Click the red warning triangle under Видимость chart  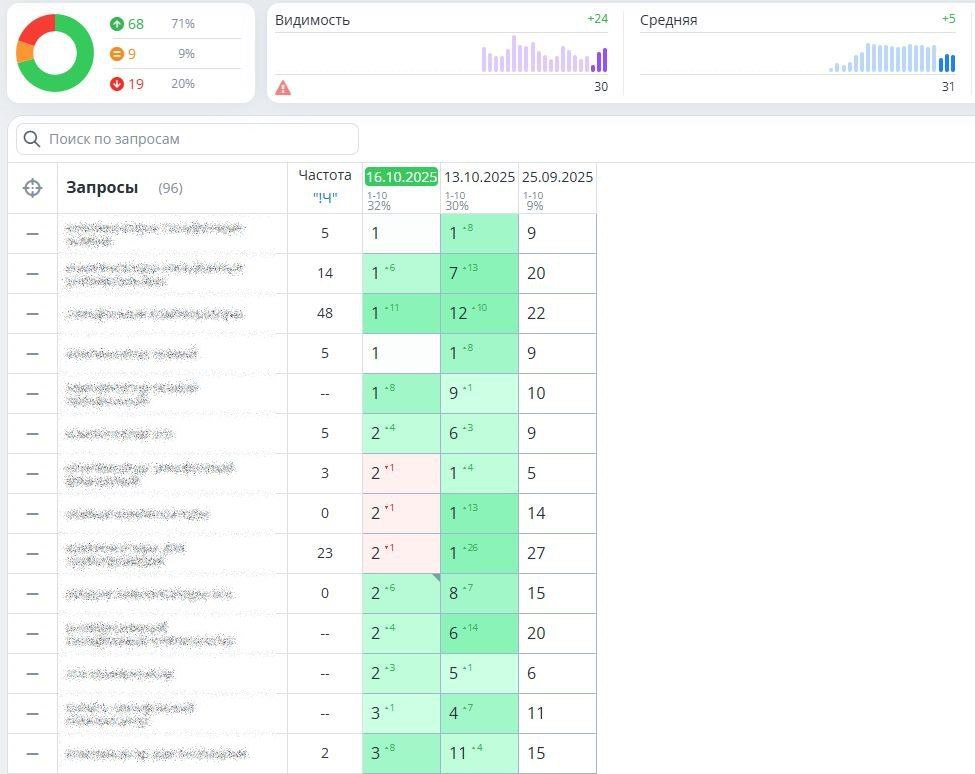(284, 88)
